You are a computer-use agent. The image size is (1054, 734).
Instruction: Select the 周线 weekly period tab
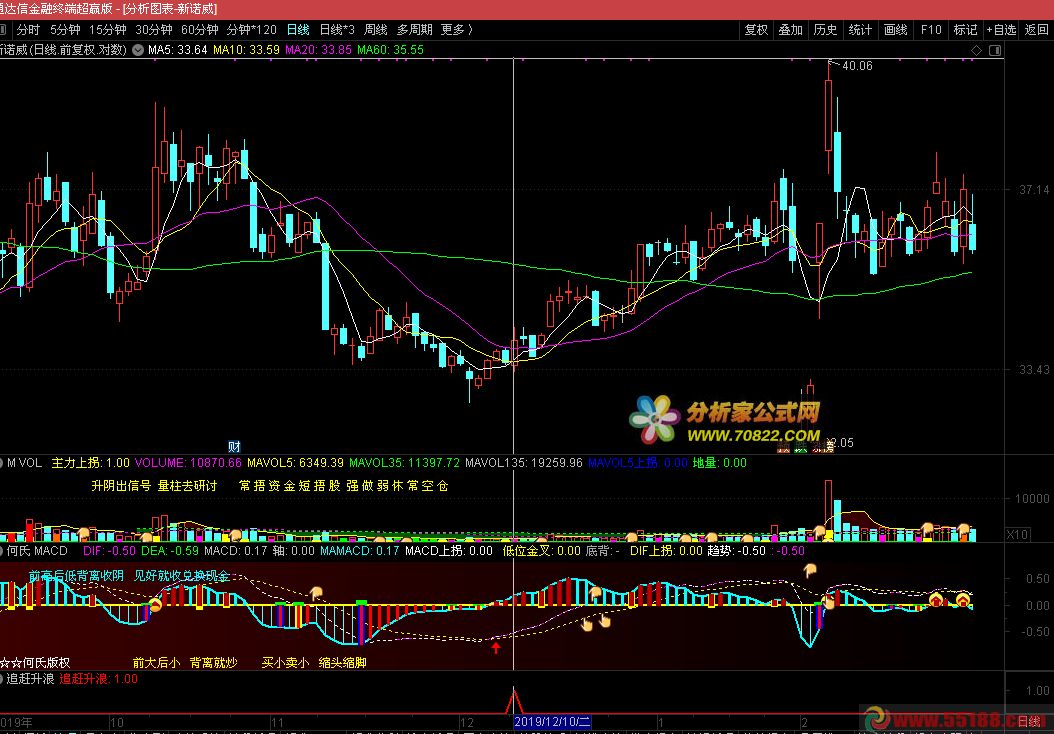[x=375, y=30]
